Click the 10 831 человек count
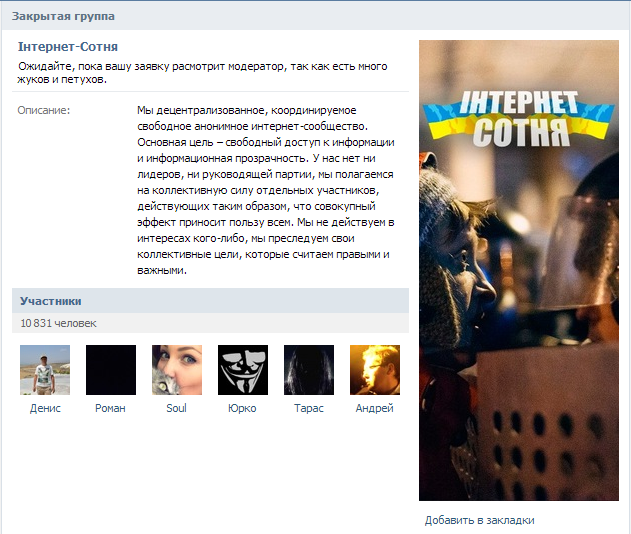The width and height of the screenshot is (631, 534). coord(58,323)
